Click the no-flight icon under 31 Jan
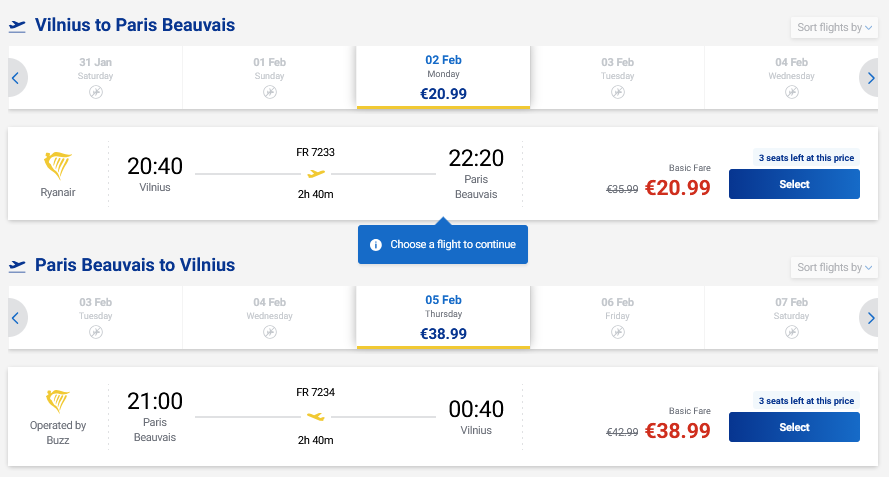Viewport: 889px width, 477px height. [x=96, y=92]
